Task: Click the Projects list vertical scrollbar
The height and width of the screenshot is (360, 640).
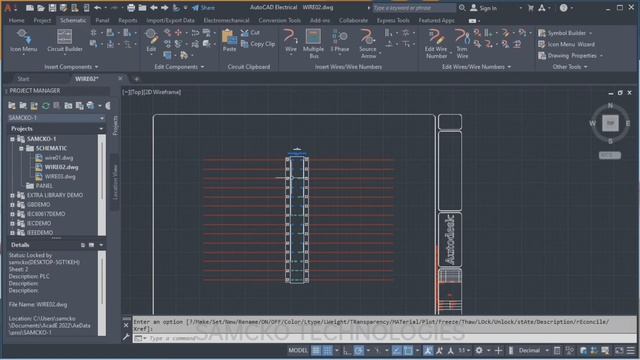Action: click(102, 185)
